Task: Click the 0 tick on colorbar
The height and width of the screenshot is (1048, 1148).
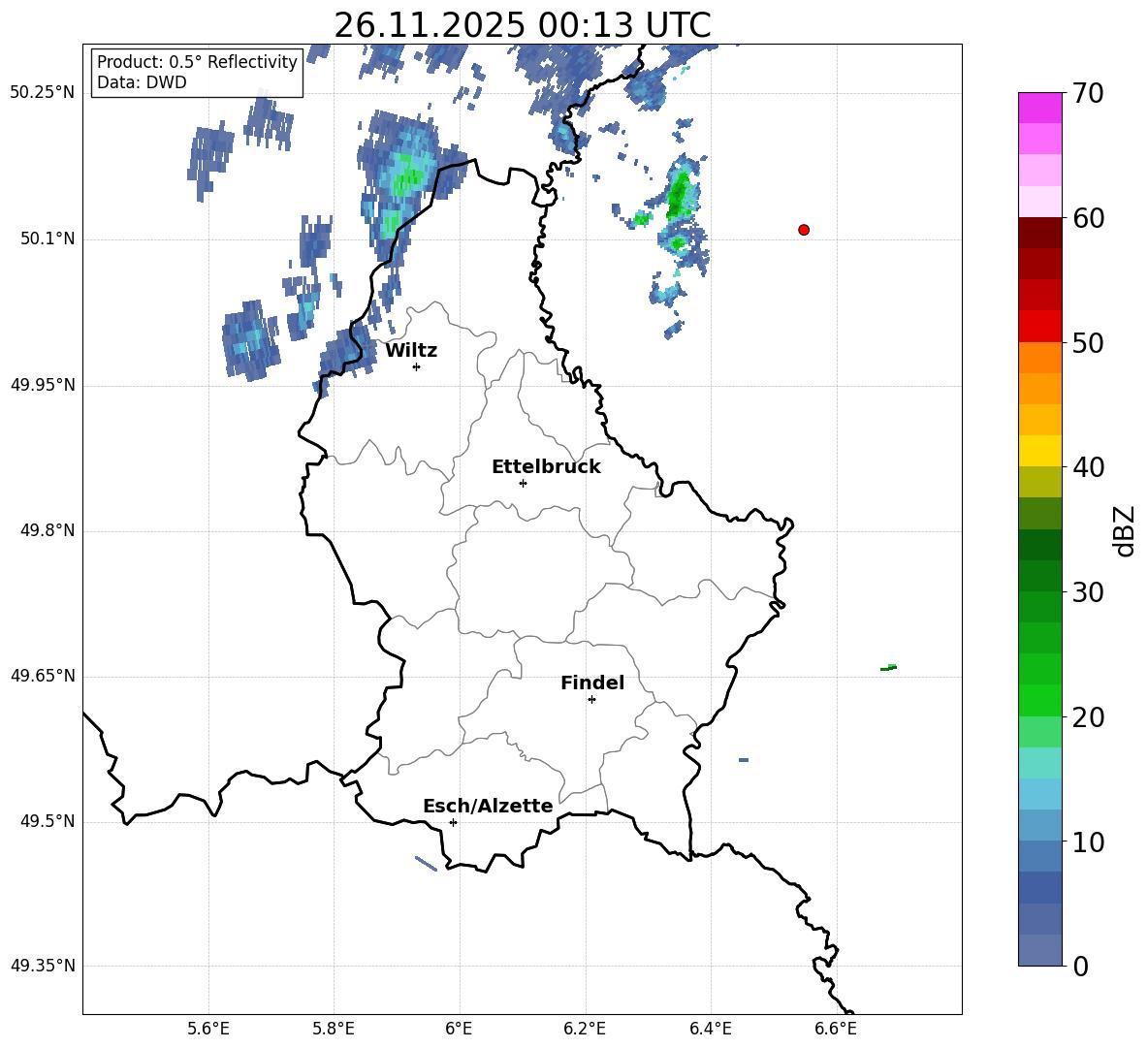Action: [x=1080, y=966]
